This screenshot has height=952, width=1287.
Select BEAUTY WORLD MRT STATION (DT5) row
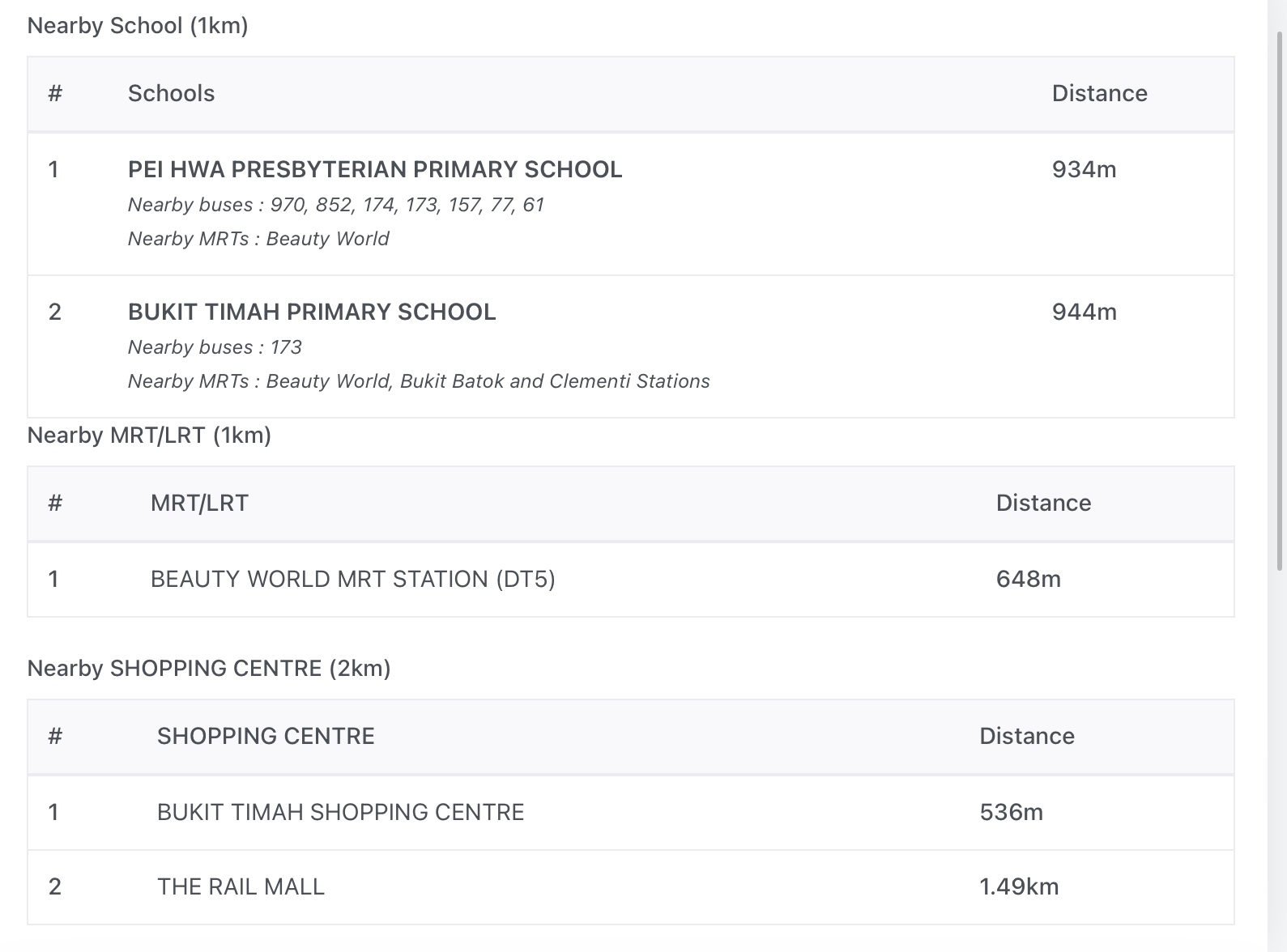(x=352, y=579)
